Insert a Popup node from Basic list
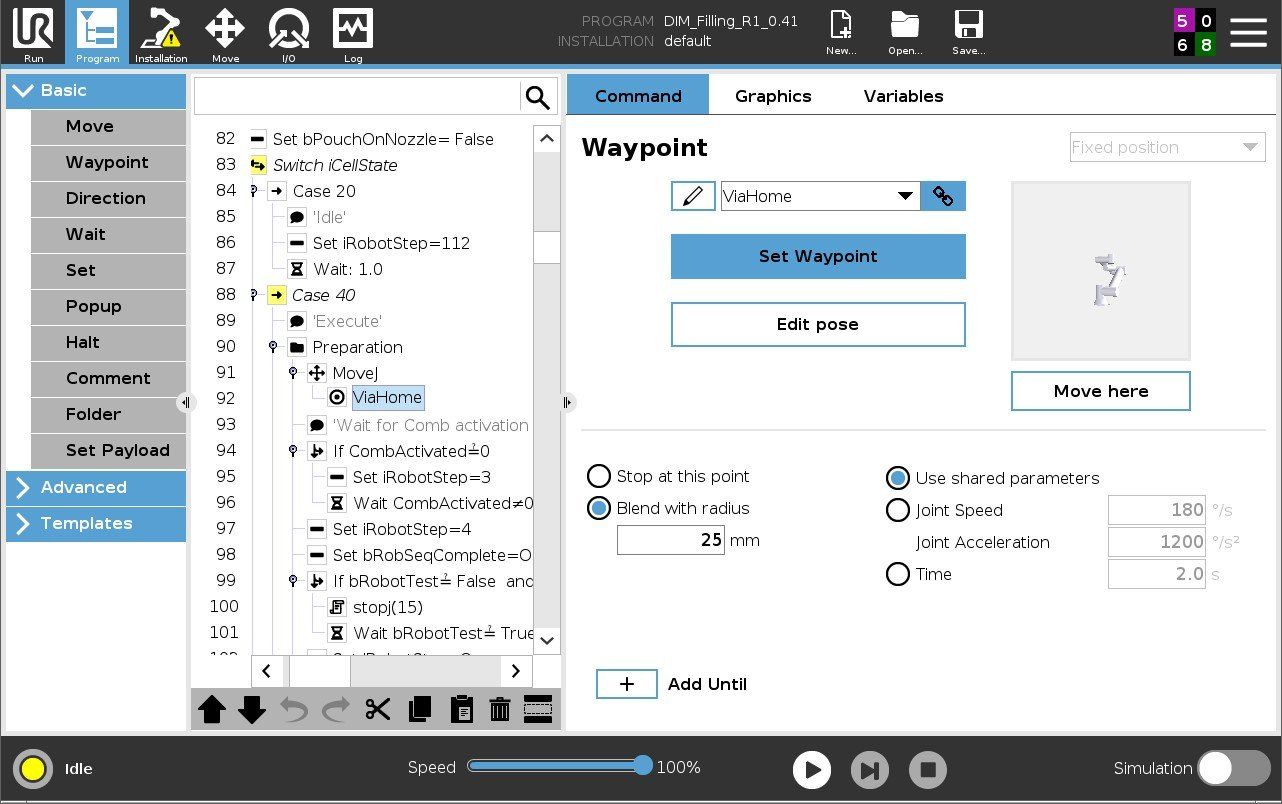 108,306
